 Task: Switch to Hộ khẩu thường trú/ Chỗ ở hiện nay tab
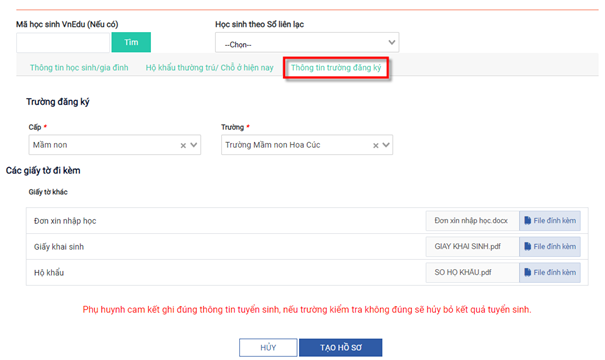click(x=210, y=68)
